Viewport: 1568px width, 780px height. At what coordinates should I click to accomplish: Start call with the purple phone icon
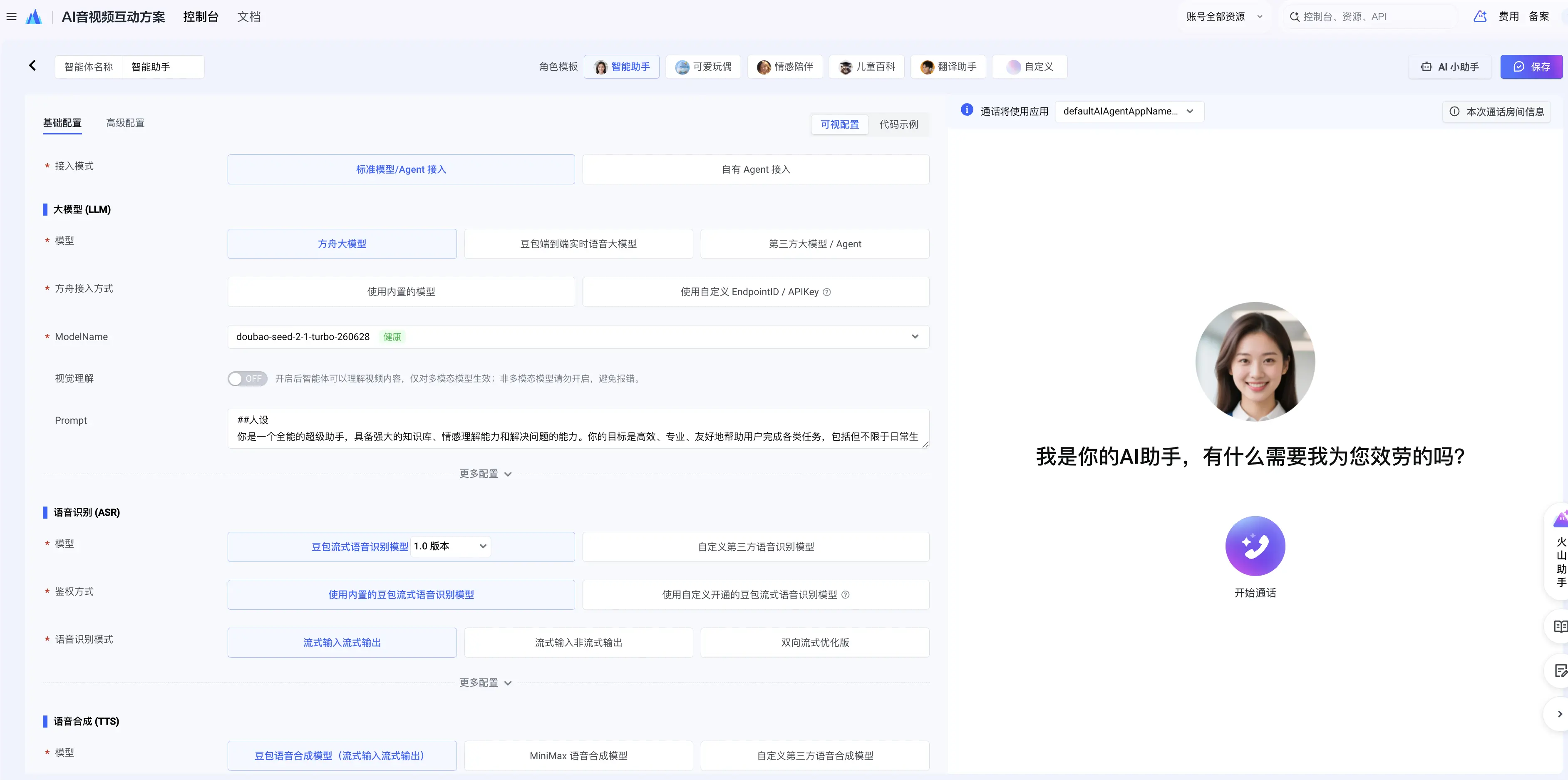coord(1255,546)
